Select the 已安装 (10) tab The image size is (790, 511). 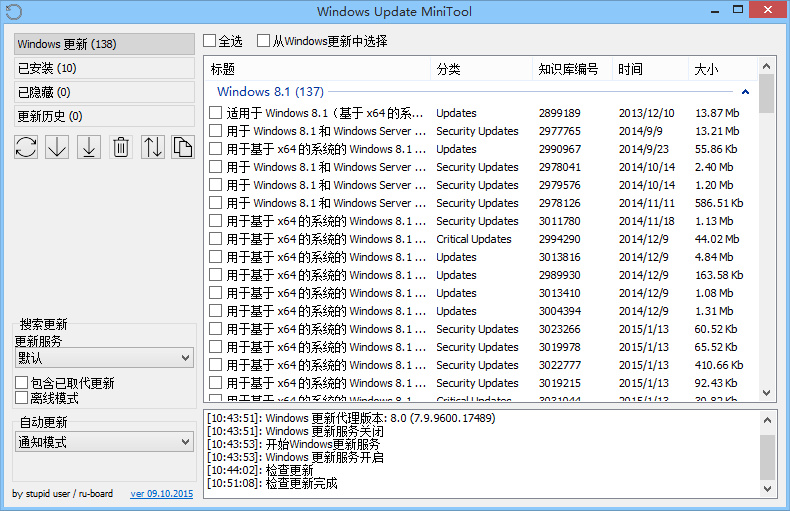104,68
